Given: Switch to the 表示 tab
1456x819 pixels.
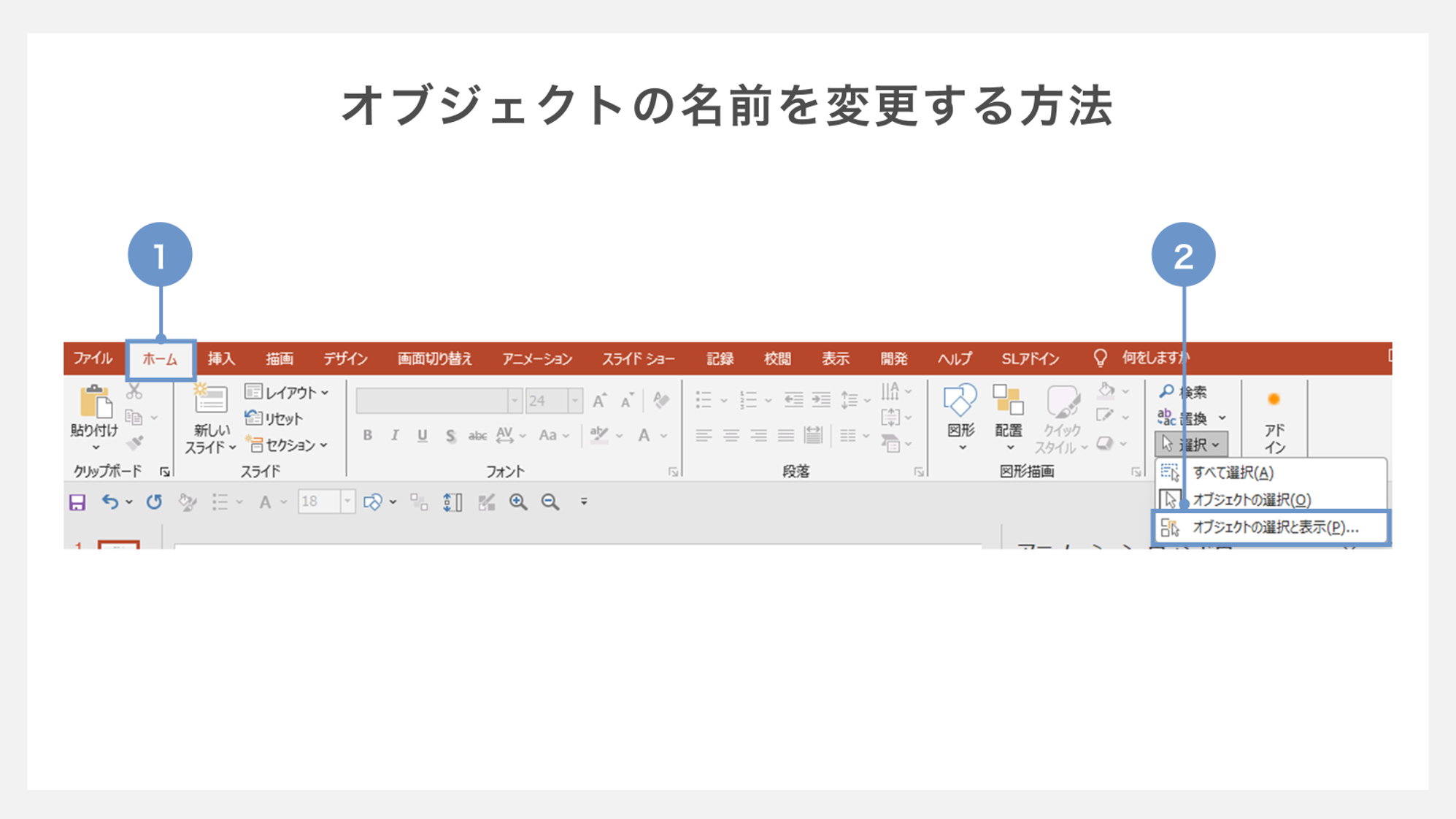Looking at the screenshot, I should click(836, 358).
